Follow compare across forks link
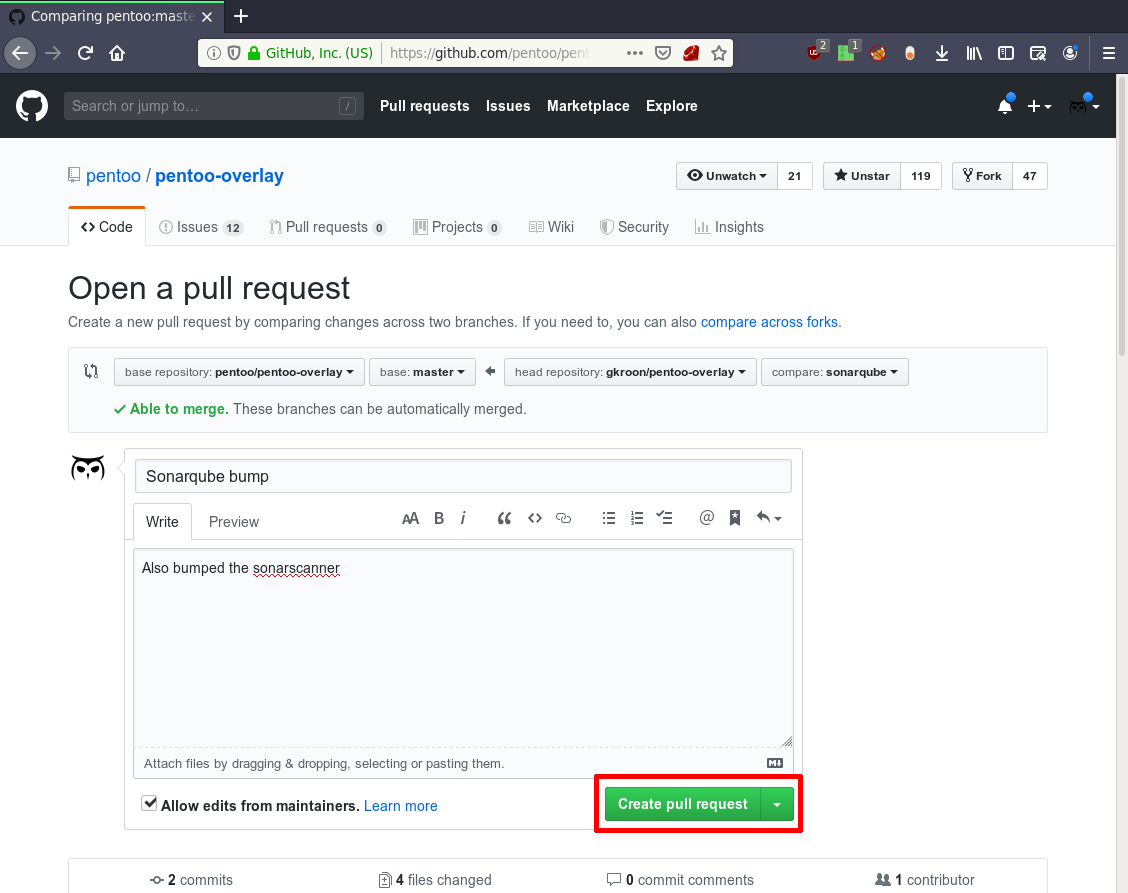 [769, 322]
